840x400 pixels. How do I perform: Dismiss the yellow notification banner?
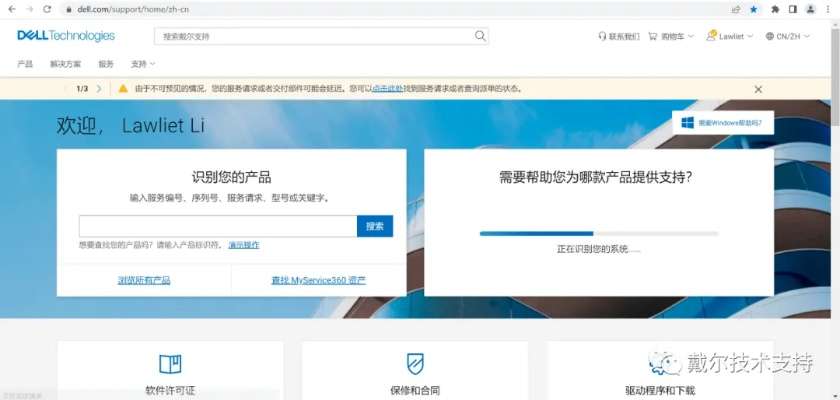click(758, 89)
